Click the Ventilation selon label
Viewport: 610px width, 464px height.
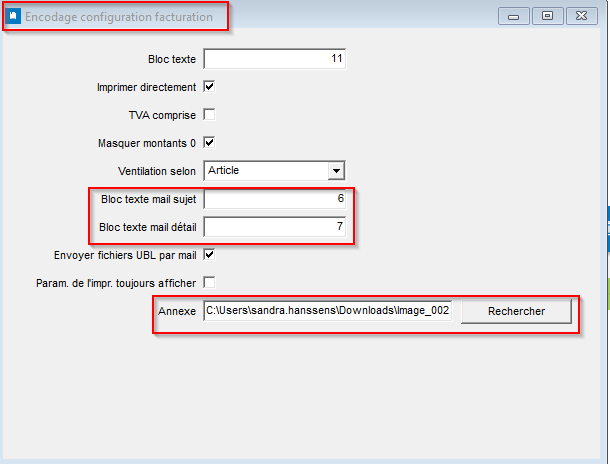[157, 171]
